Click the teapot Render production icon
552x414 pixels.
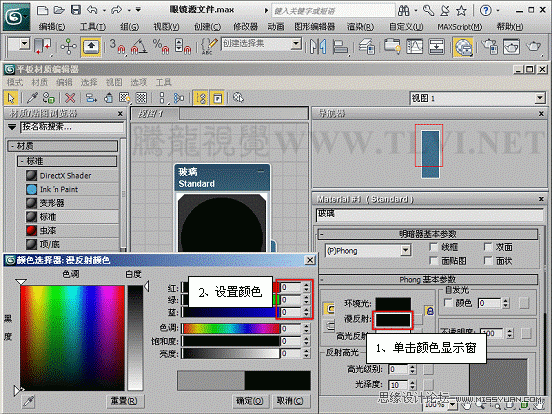pyautogui.click(x=534, y=46)
